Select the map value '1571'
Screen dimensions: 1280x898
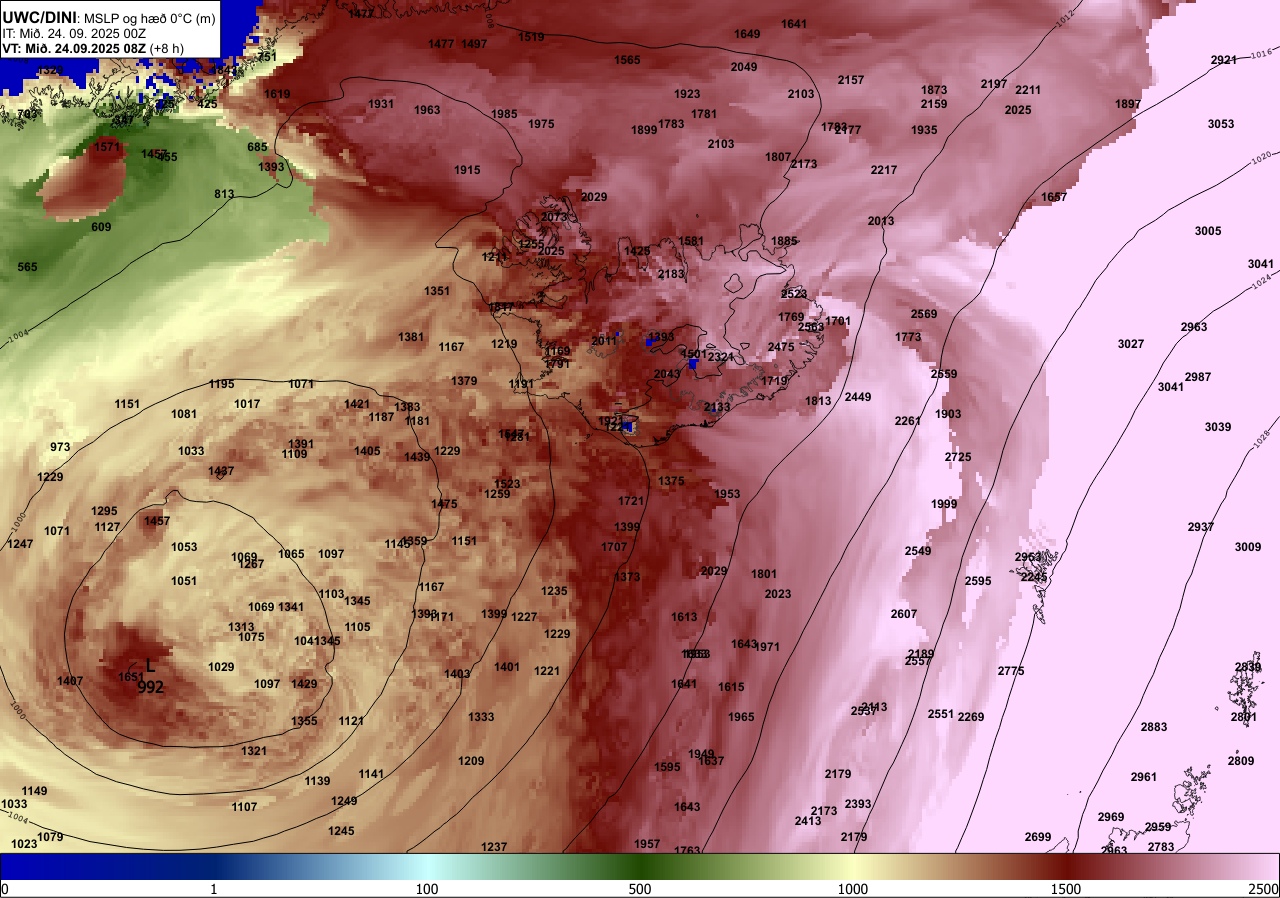(x=107, y=147)
